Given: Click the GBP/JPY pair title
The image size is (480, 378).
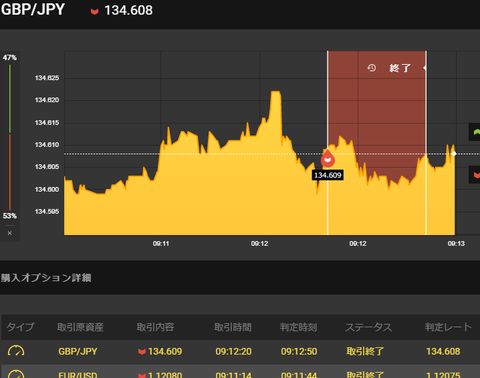Looking at the screenshot, I should [x=33, y=9].
